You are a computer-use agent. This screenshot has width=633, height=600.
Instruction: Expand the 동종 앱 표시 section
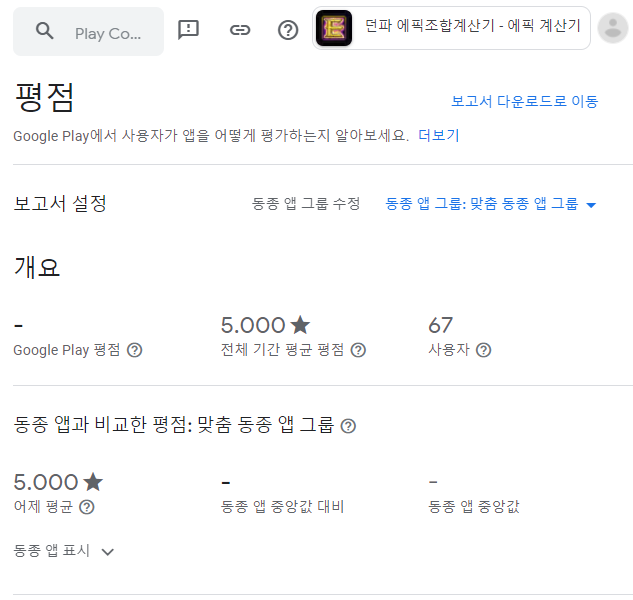click(x=64, y=551)
